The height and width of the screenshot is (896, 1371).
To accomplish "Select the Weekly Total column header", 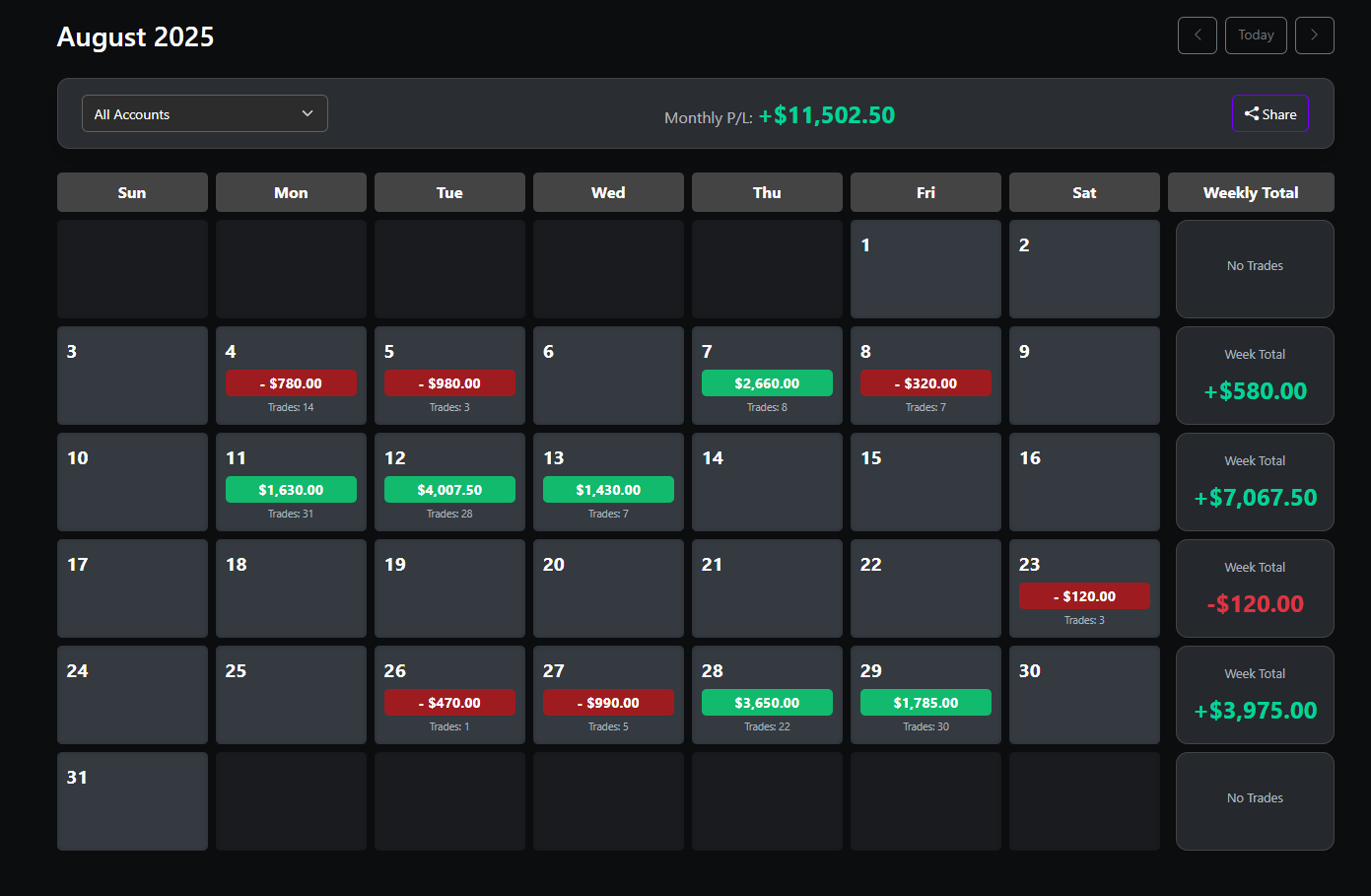I will tap(1251, 192).
